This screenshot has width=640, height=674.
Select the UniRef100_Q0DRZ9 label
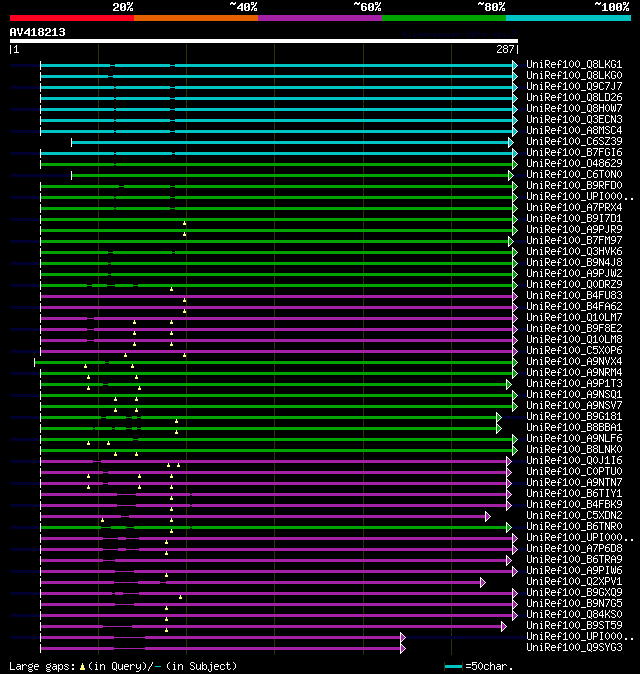[574, 285]
